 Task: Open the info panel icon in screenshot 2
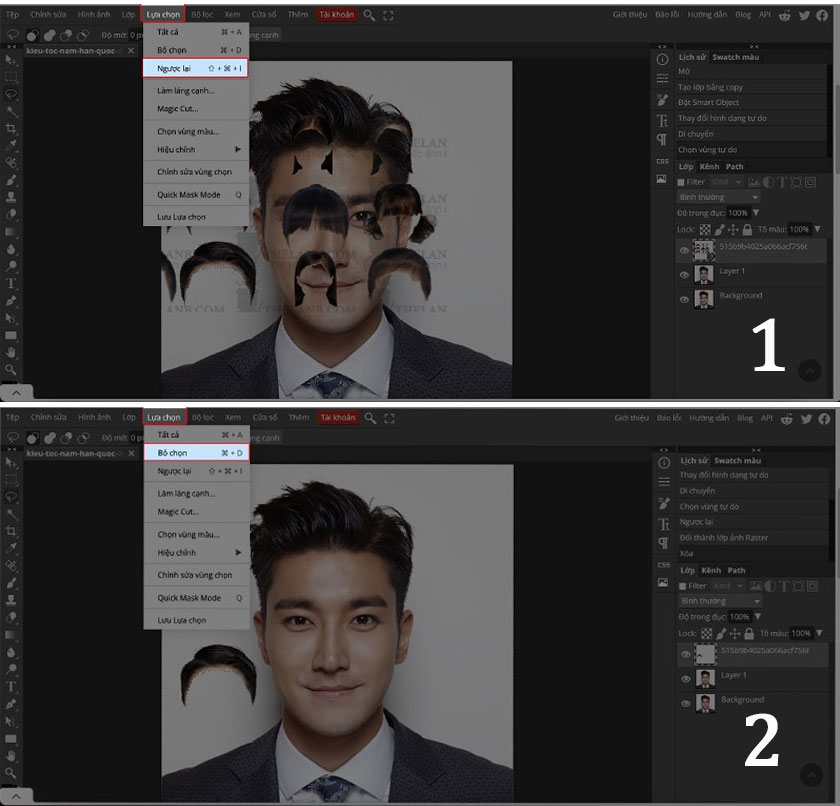click(662, 462)
